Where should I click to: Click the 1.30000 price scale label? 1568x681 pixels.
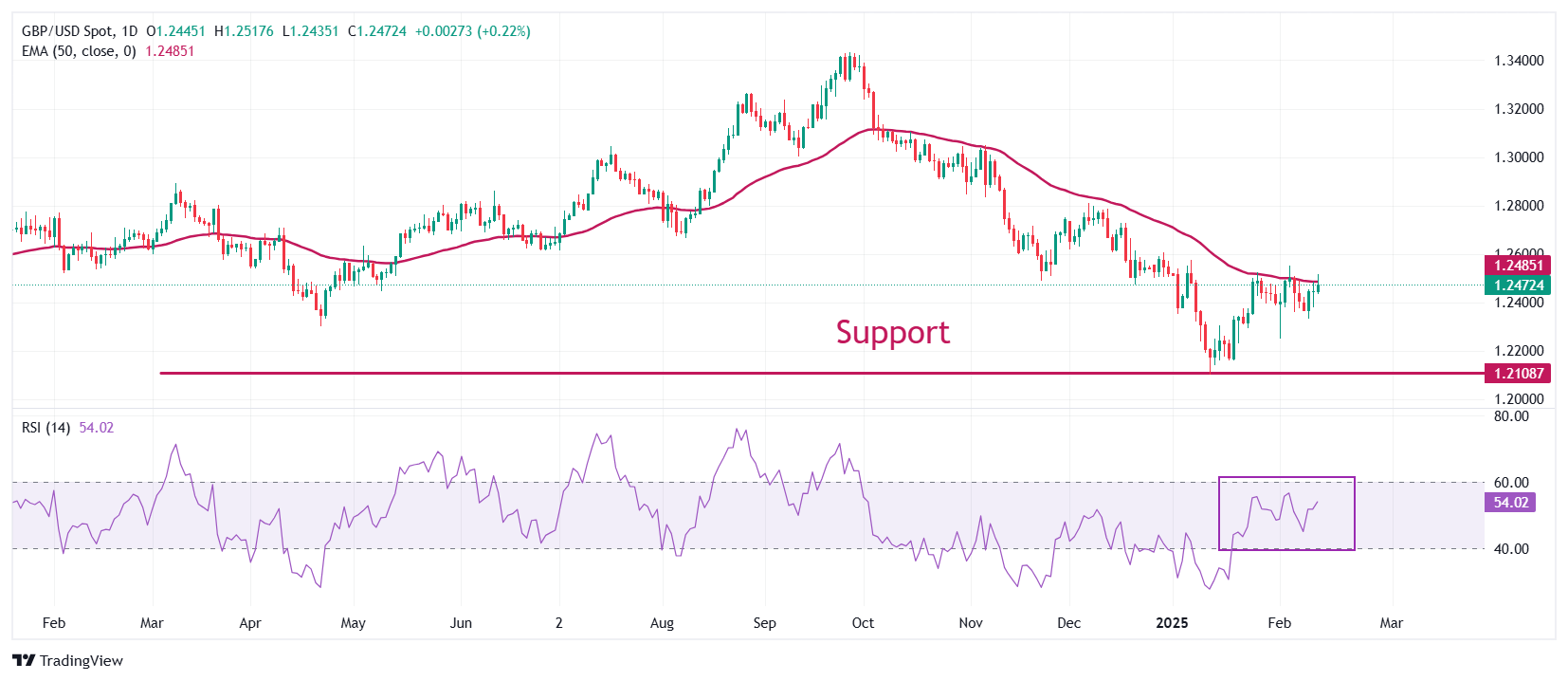click(x=1519, y=157)
